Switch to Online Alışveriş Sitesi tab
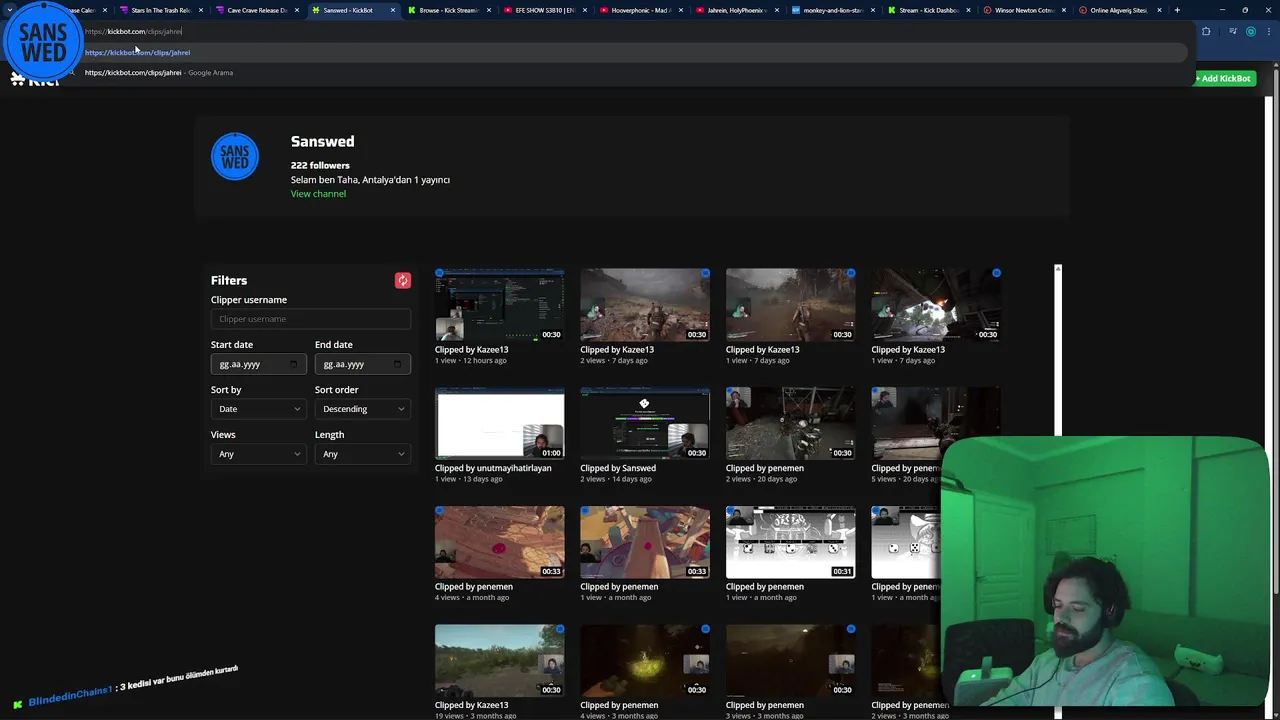Screen dimensions: 1280x720 1120,10
